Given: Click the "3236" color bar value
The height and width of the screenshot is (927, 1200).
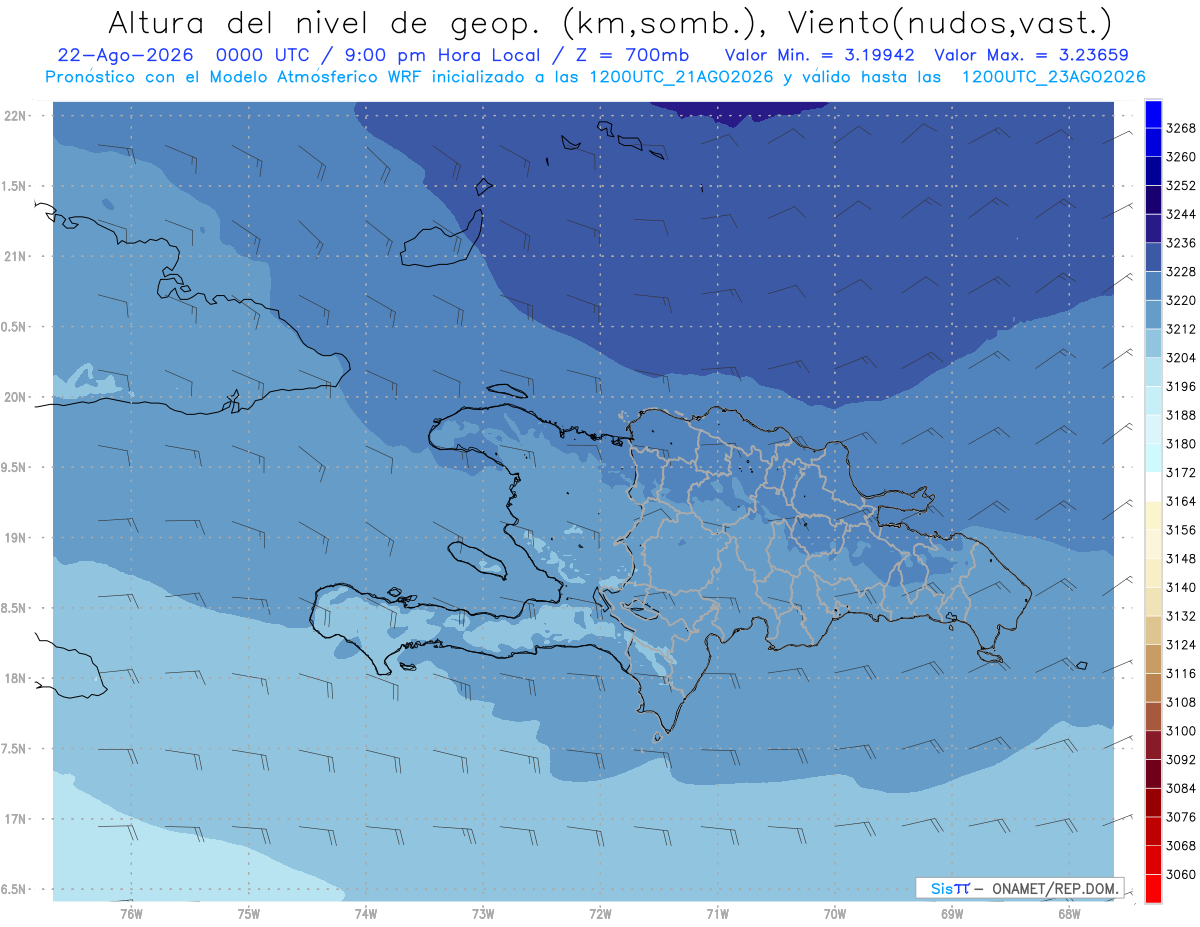Looking at the screenshot, I should tap(1182, 243).
